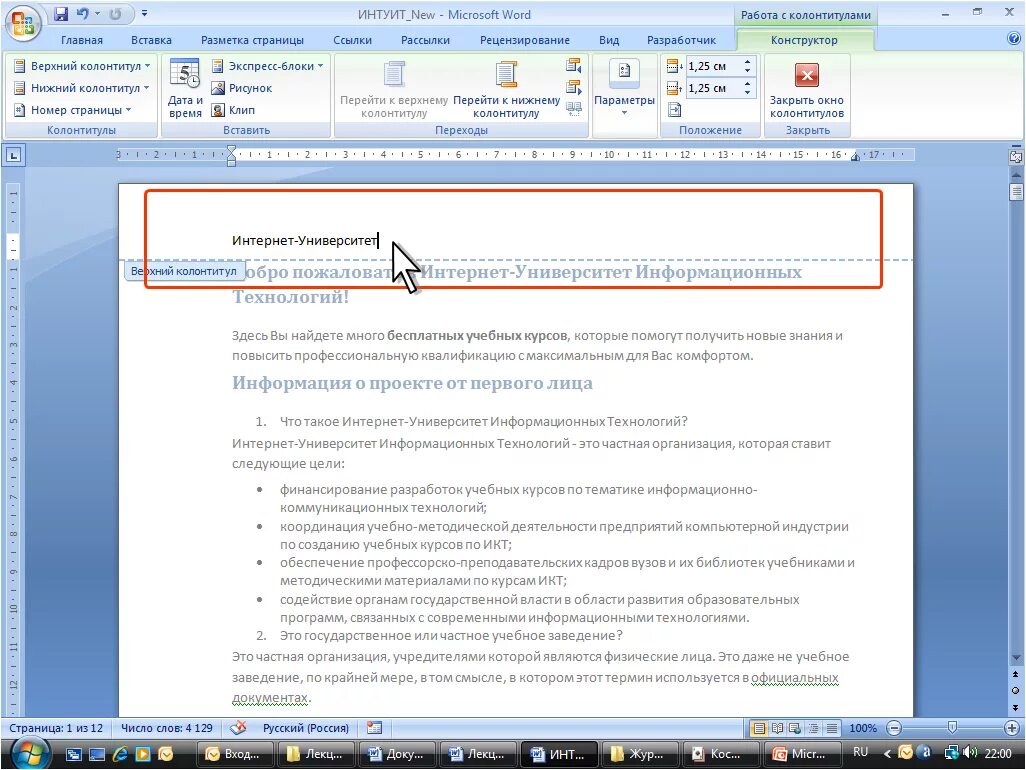
Task: Click the zoom slider handle
Action: pos(952,727)
